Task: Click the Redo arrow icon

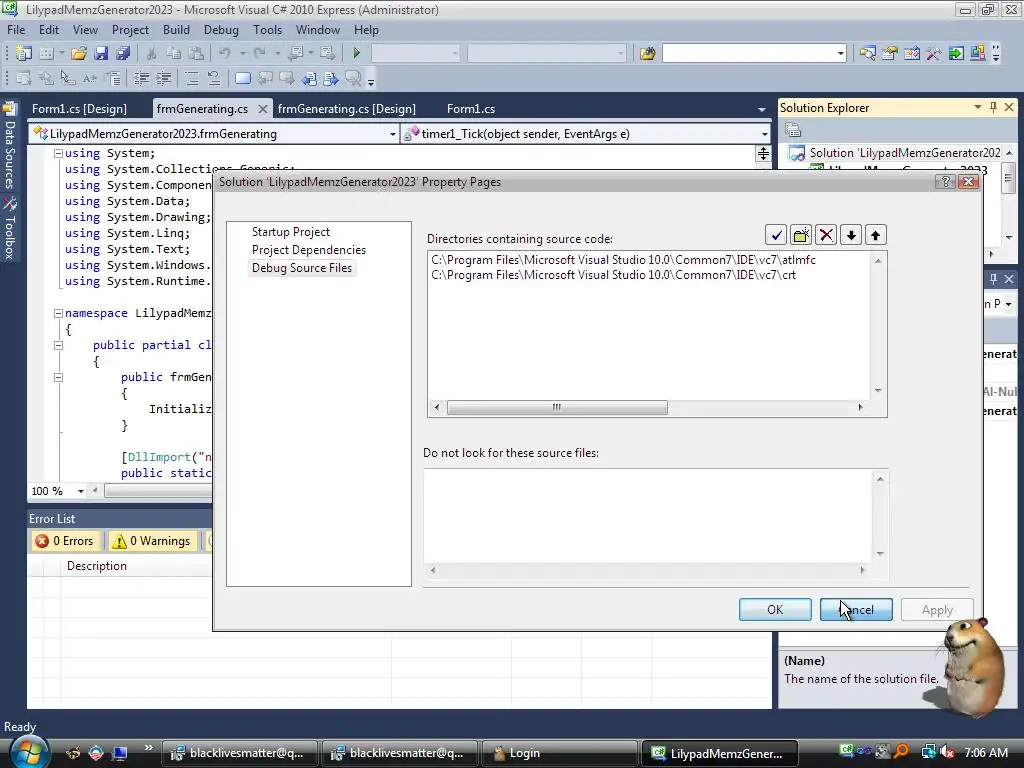Action: (260, 53)
